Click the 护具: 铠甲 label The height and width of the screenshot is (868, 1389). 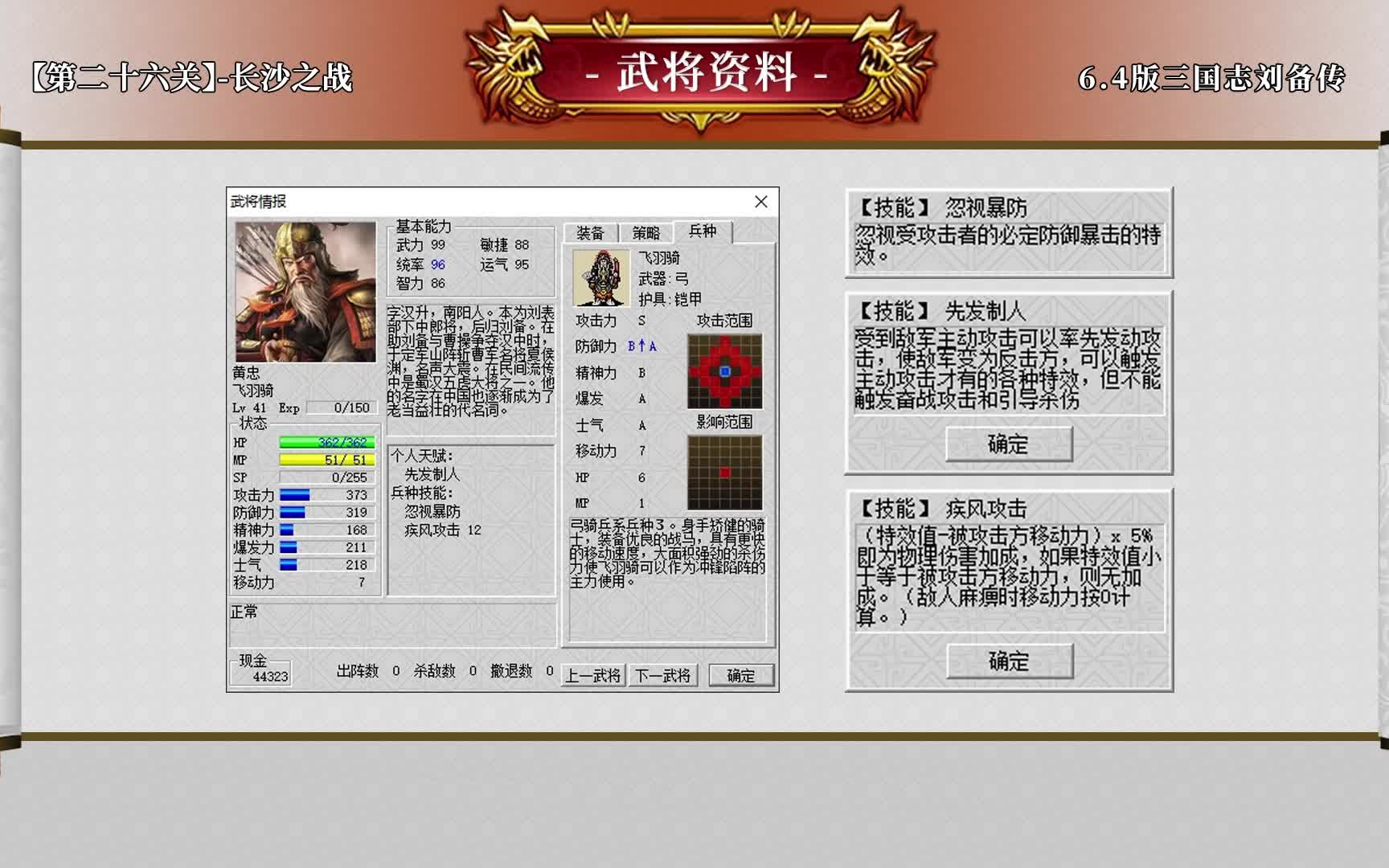(670, 299)
